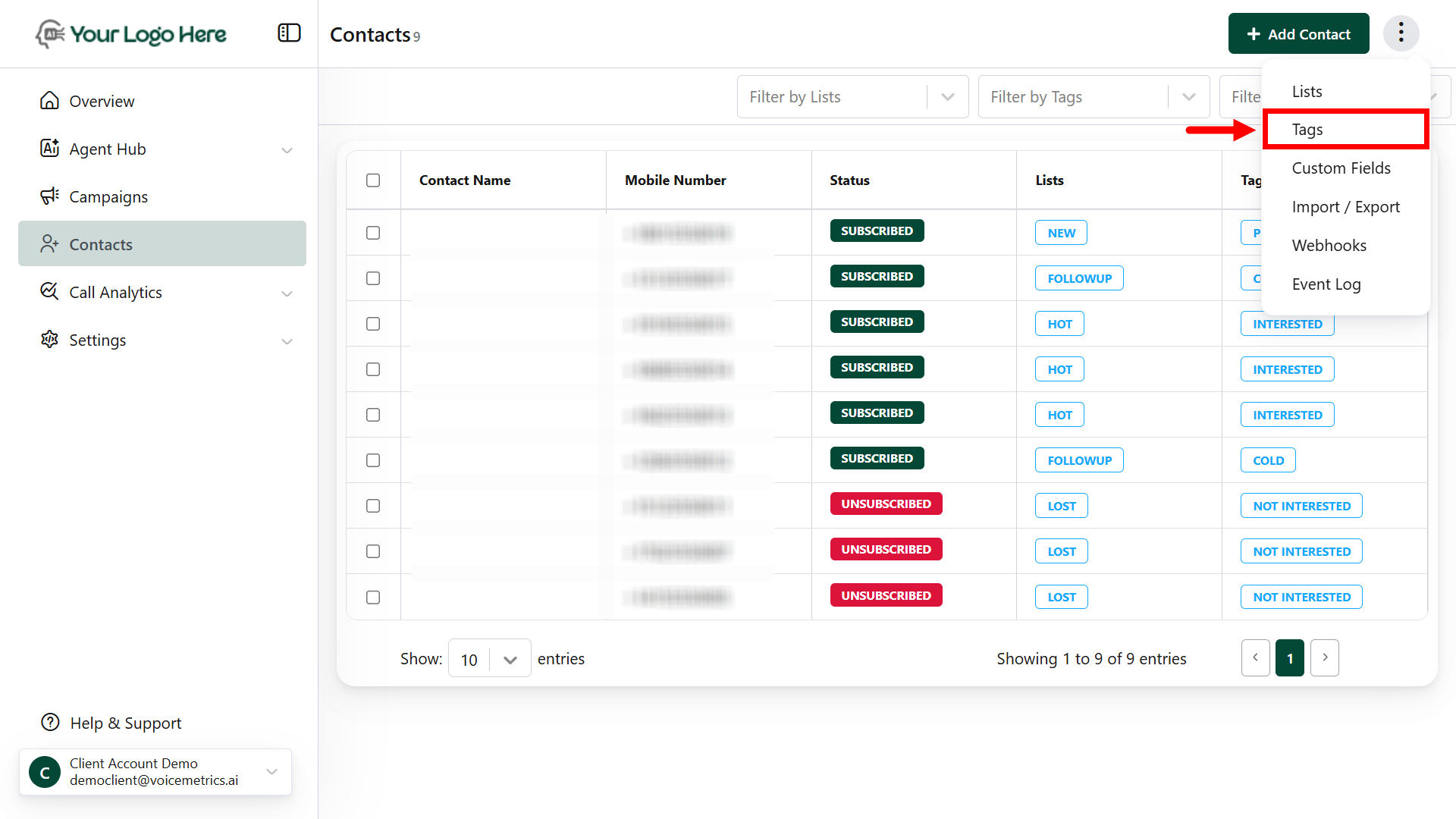This screenshot has width=1456, height=819.
Task: Click the Call Analytics icon
Action: [x=49, y=292]
